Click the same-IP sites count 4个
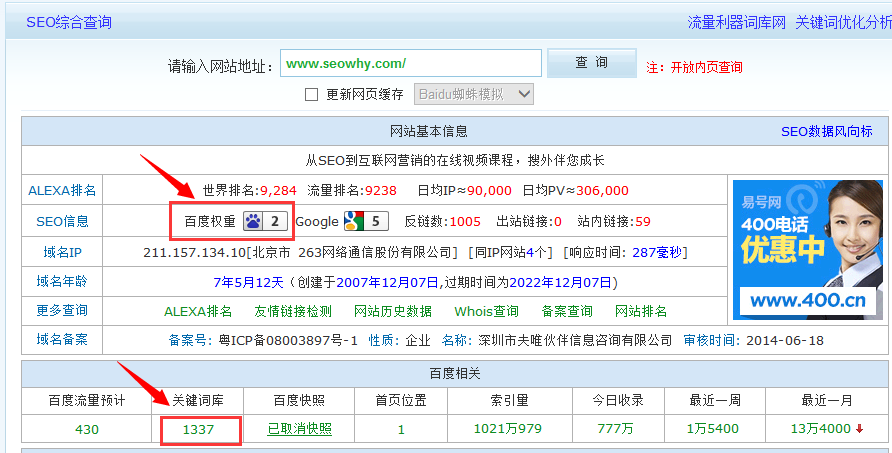The height and width of the screenshot is (453, 892). point(536,252)
